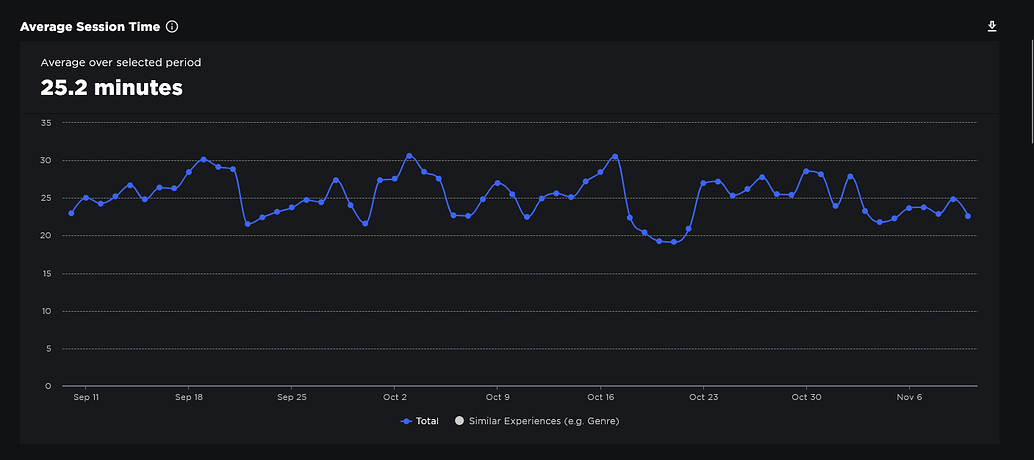
Task: Download the Average Session Time chart data
Action: point(992,26)
